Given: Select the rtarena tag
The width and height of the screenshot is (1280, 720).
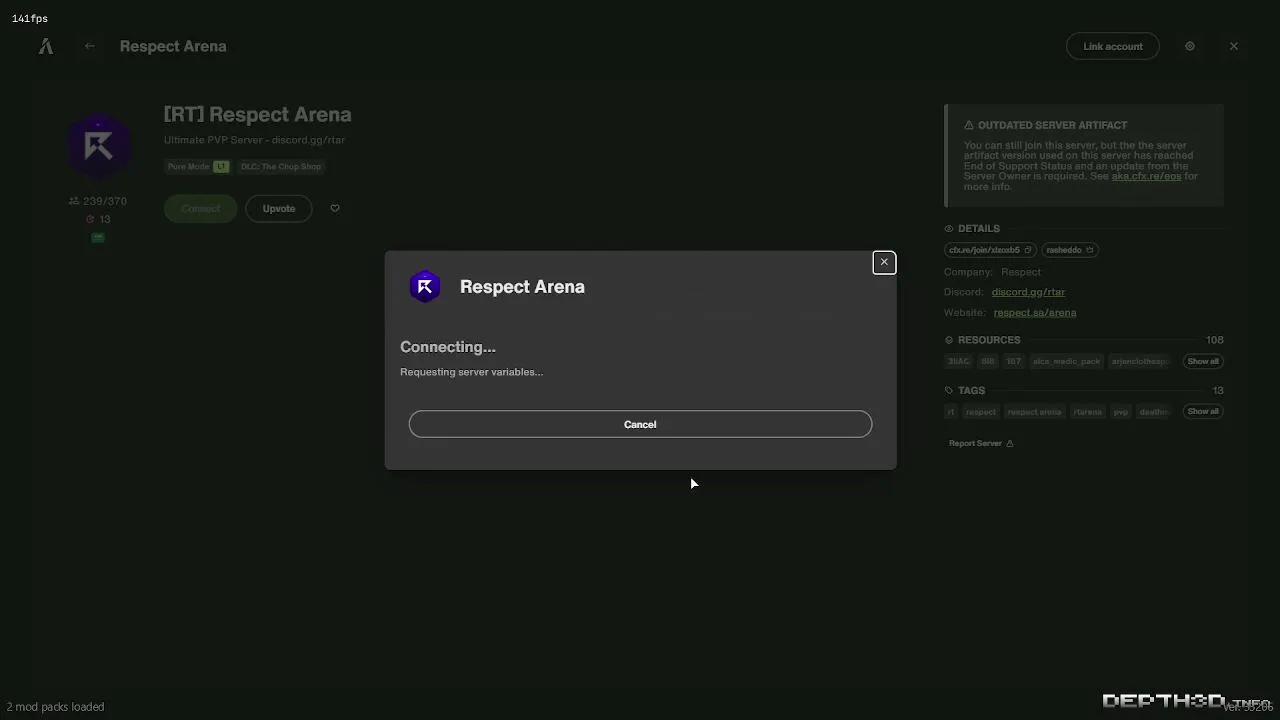Looking at the screenshot, I should pyautogui.click(x=1087, y=412).
